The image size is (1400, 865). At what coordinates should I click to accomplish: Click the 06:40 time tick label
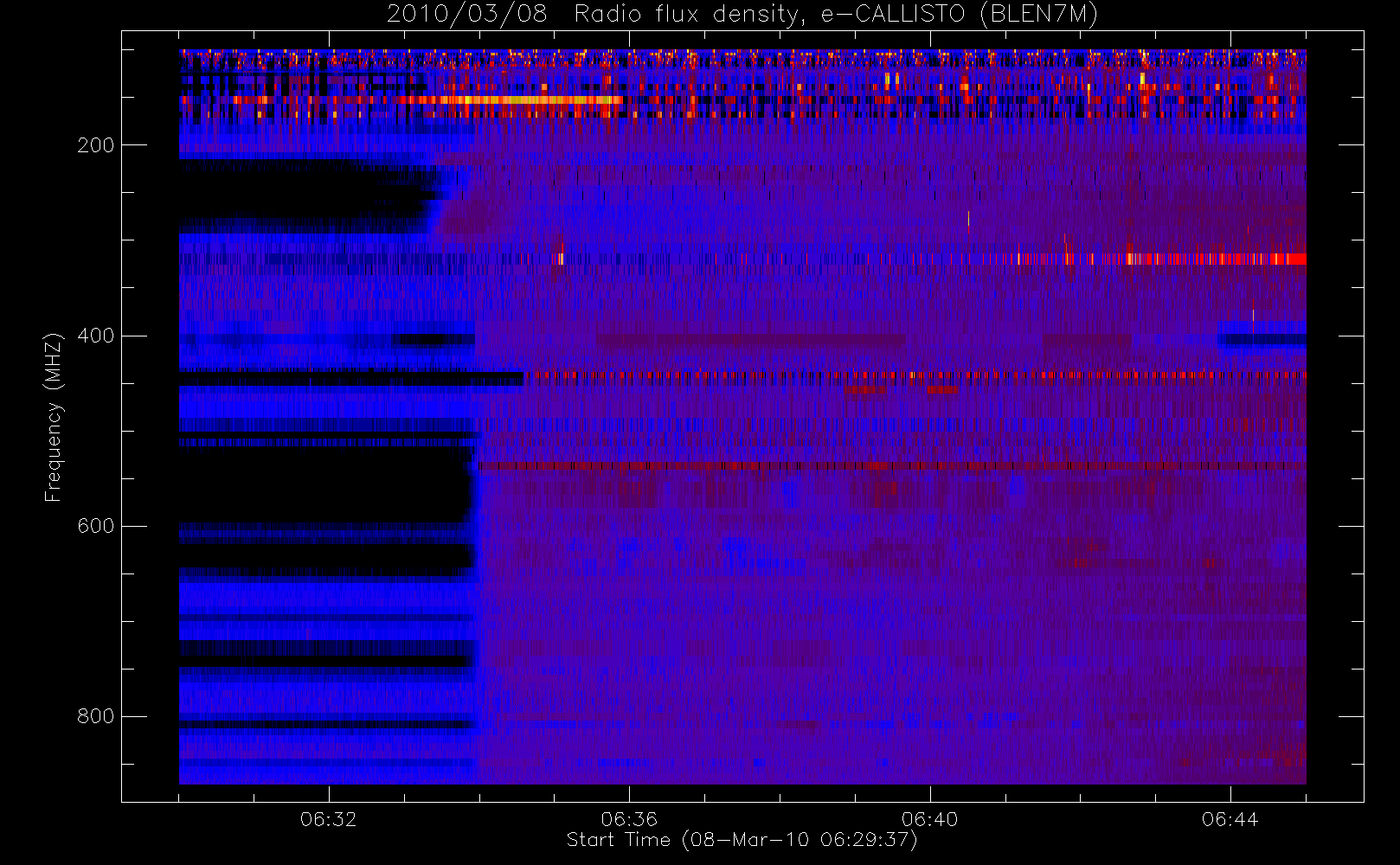[929, 819]
